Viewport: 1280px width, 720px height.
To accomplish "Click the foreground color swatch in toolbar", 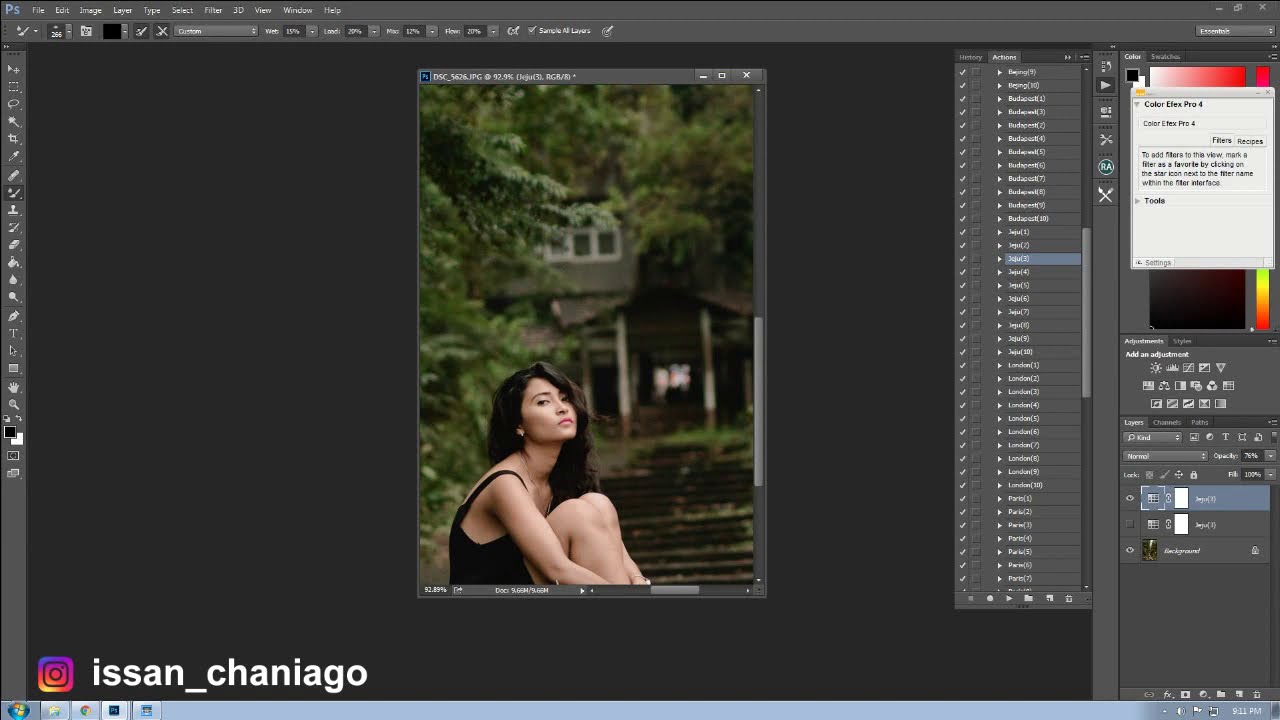I will 9,432.
